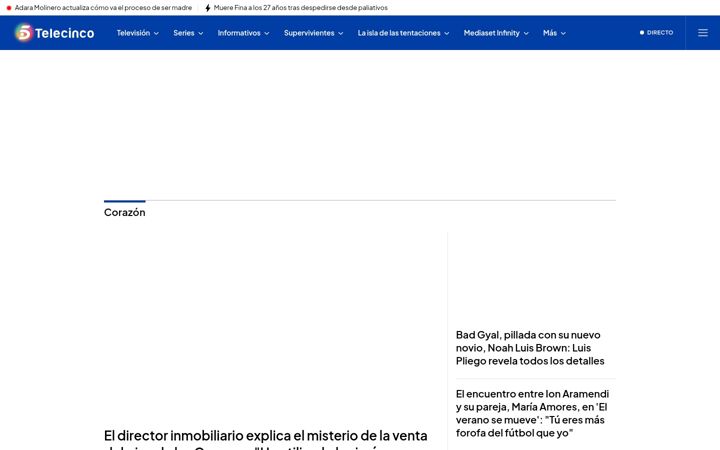Open Muere Fina a los 27 años headline

click(x=300, y=8)
